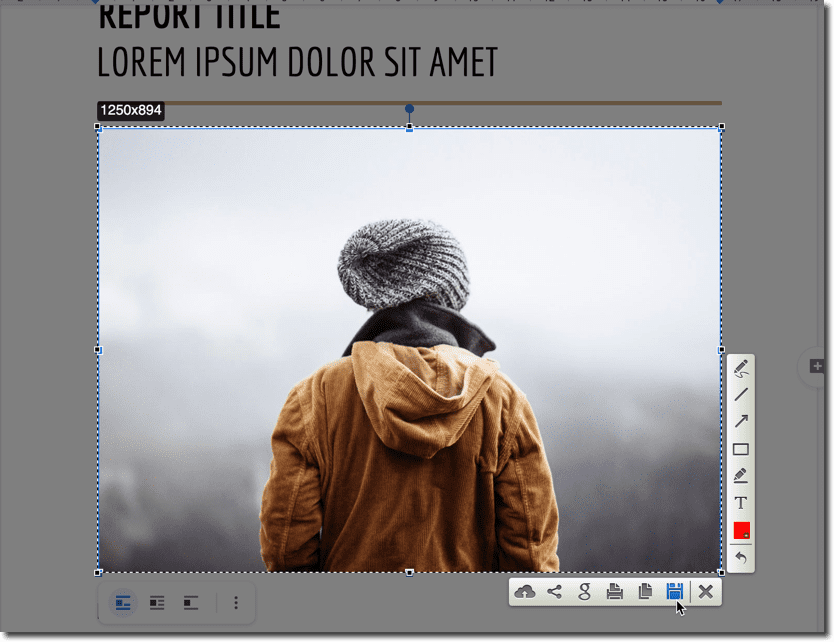Undo the last annotation
Viewport: 834px width, 642px height.
click(740, 558)
